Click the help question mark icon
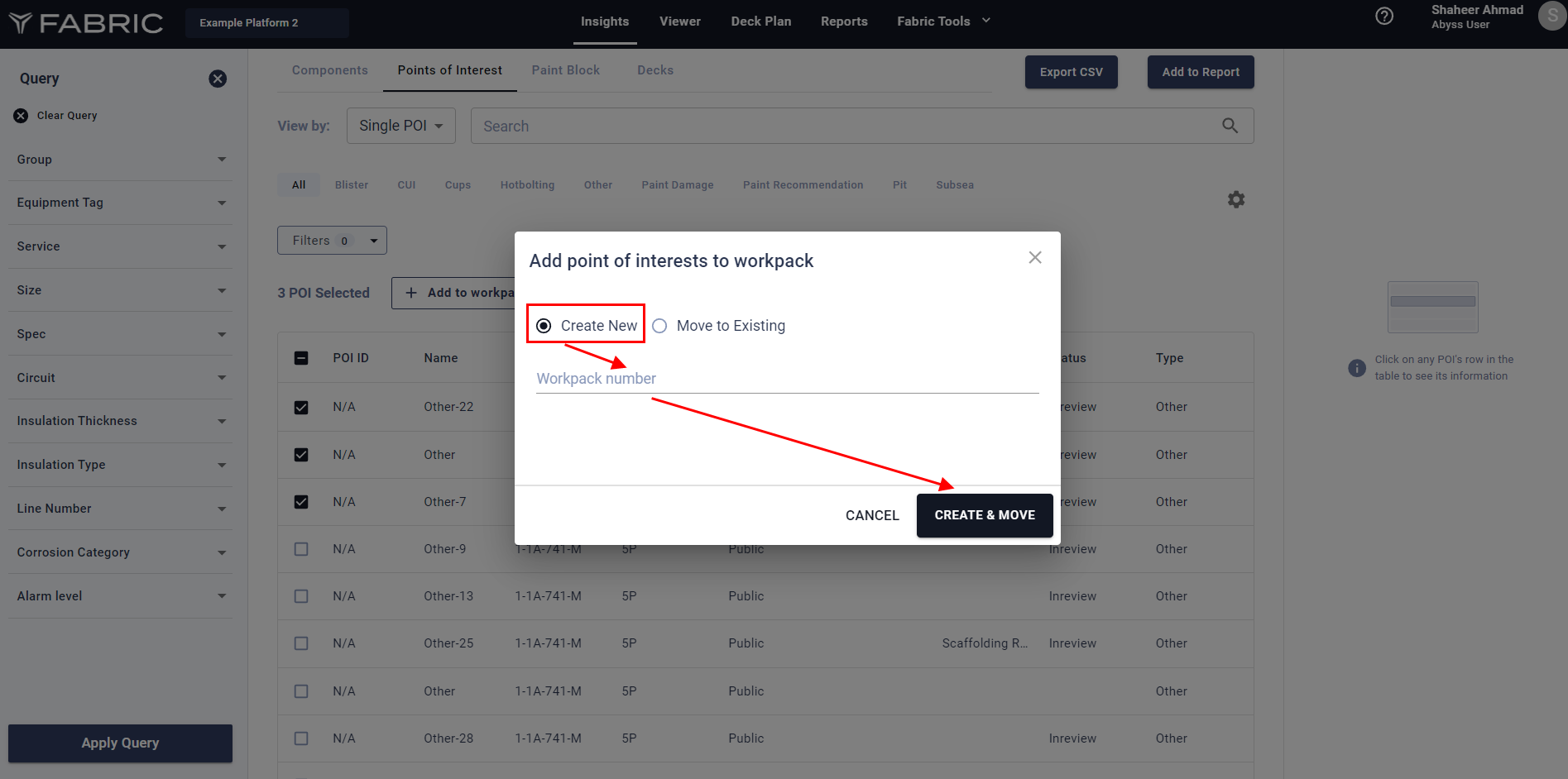This screenshot has width=1568, height=779. pyautogui.click(x=1384, y=17)
